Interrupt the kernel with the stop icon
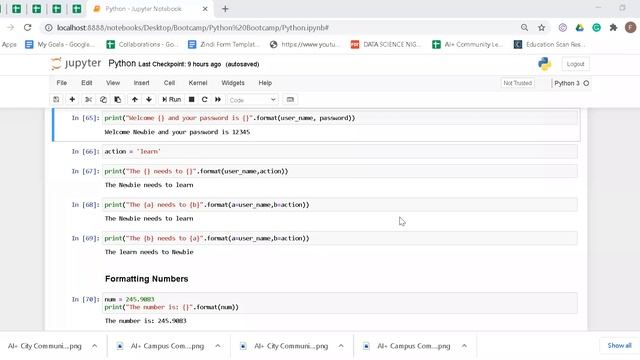640x360 pixels. (x=191, y=100)
